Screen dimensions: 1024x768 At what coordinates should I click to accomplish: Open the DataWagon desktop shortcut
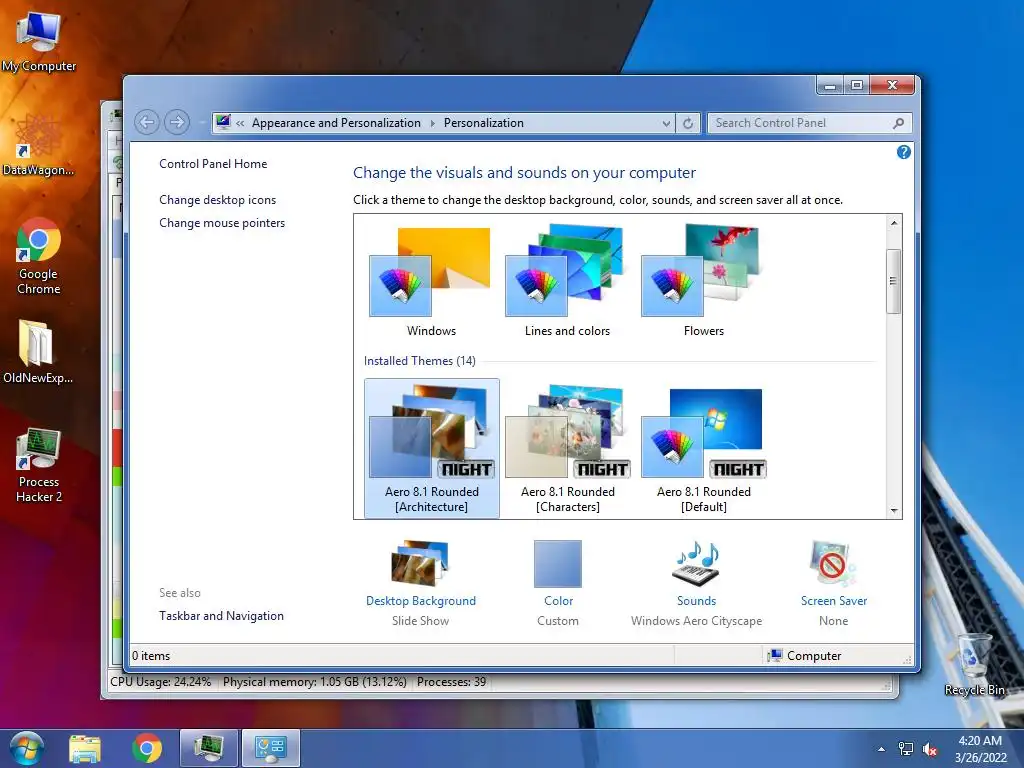[39, 145]
